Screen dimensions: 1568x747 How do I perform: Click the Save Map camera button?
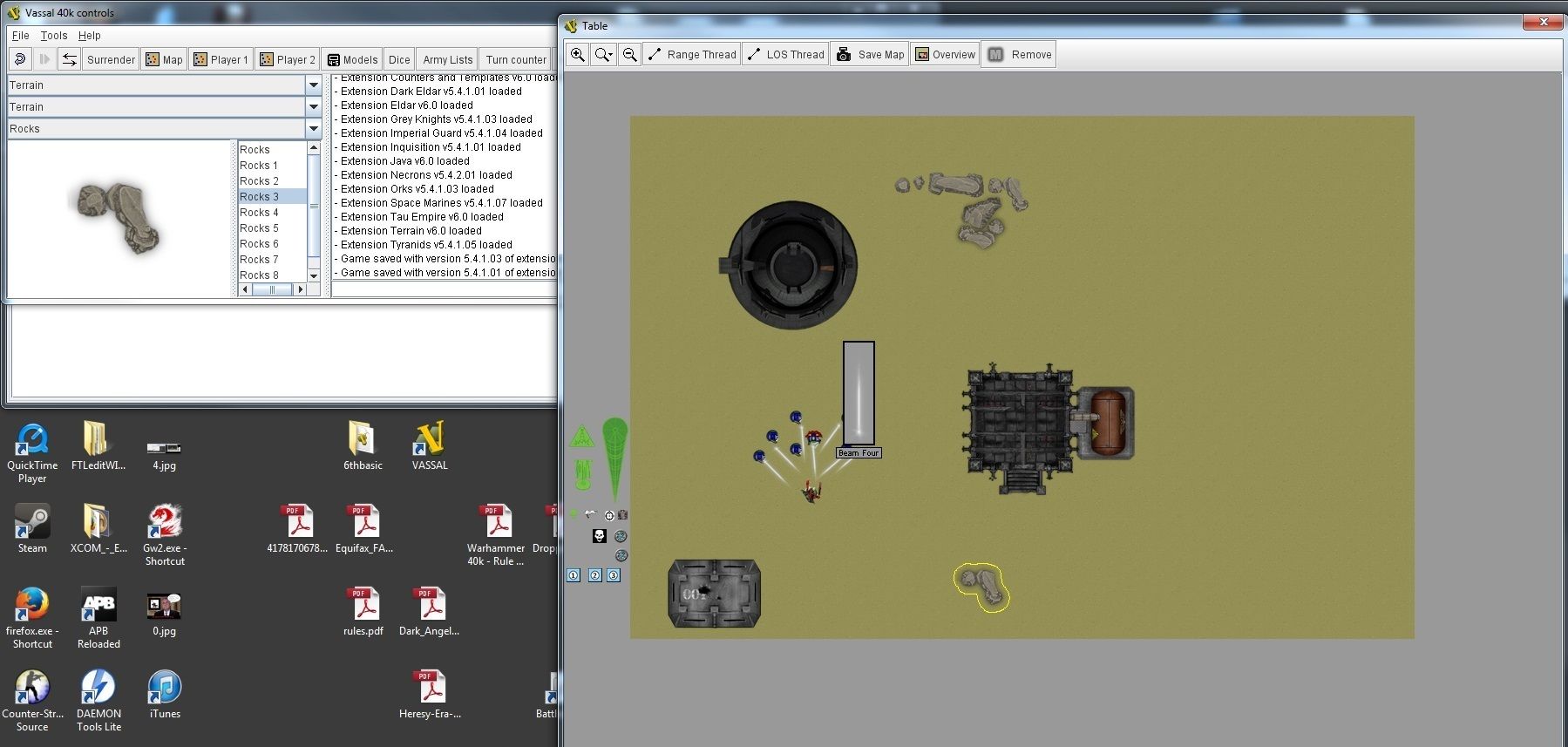point(870,54)
